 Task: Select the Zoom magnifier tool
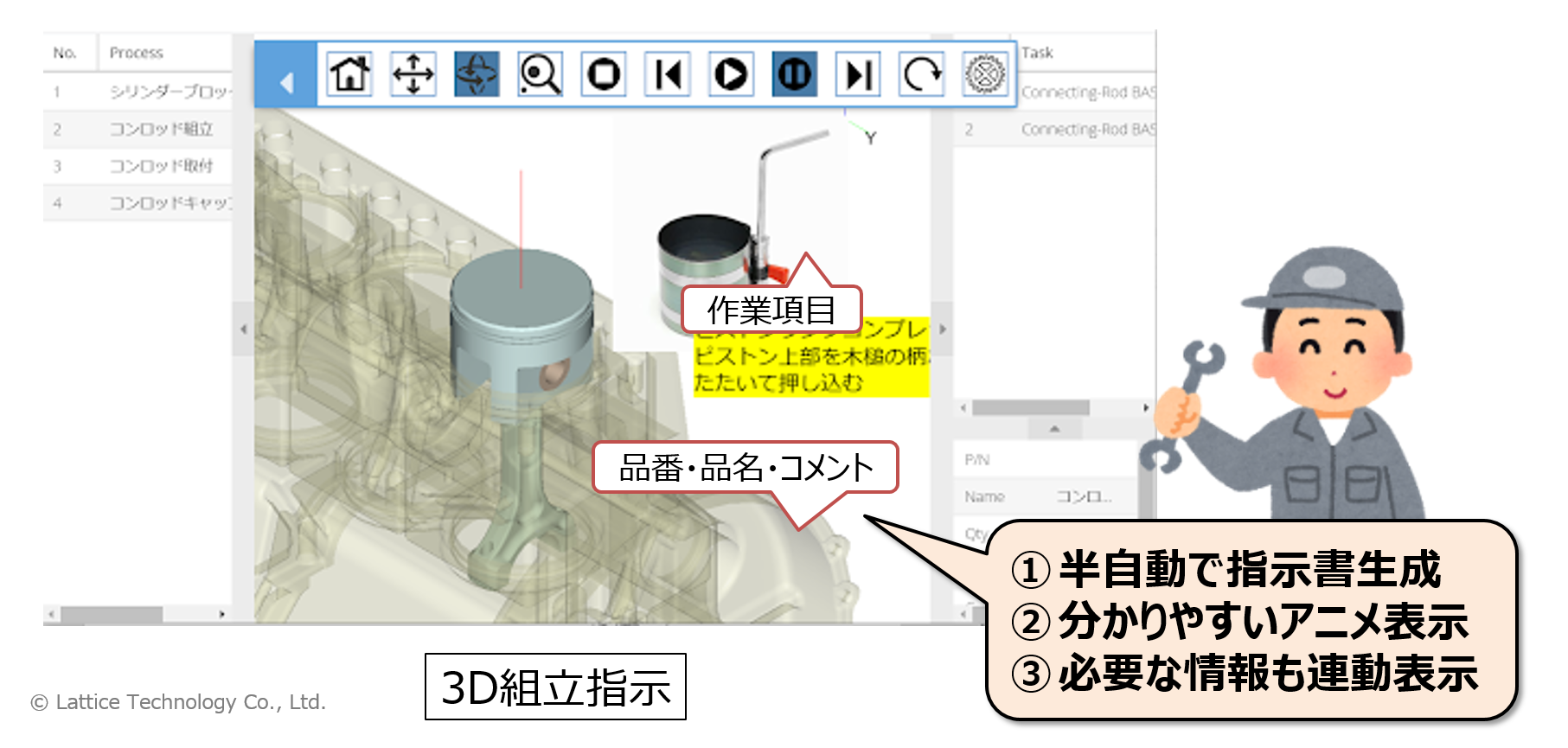541,74
